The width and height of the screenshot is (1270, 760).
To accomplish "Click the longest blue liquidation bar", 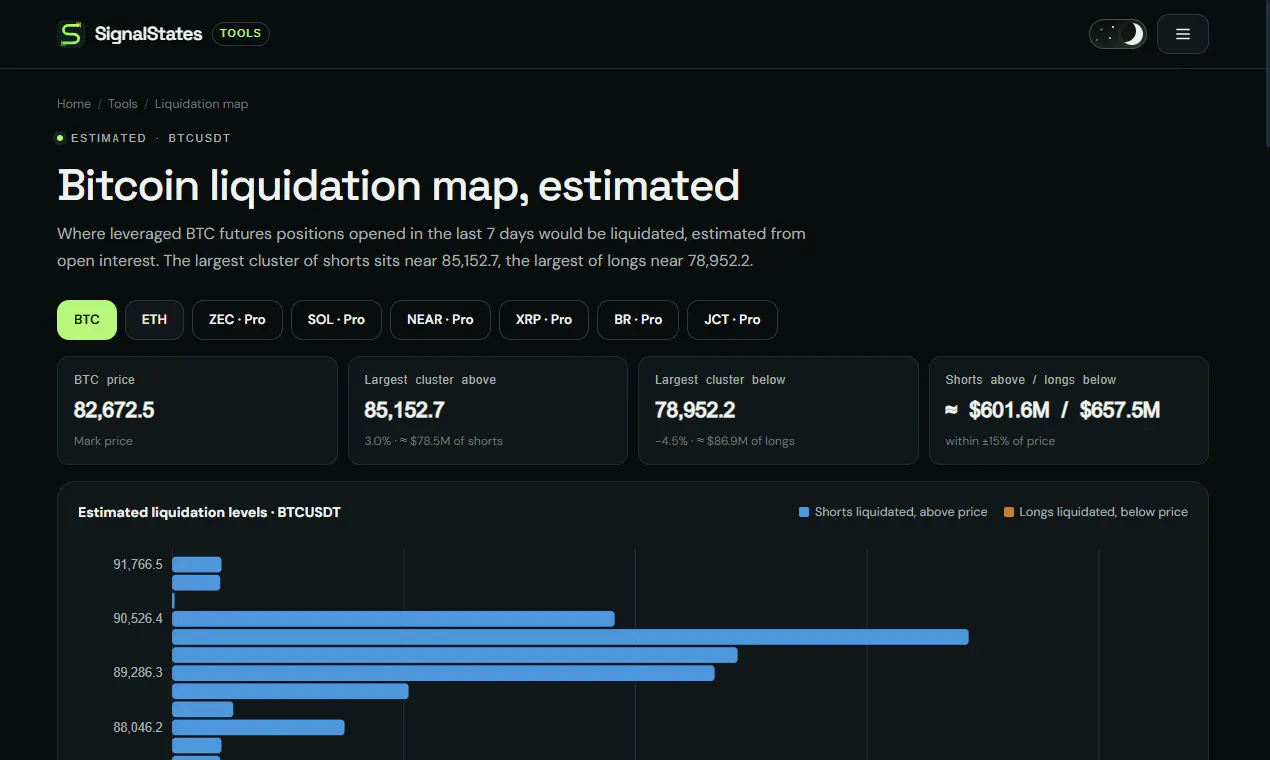I will click(x=570, y=637).
